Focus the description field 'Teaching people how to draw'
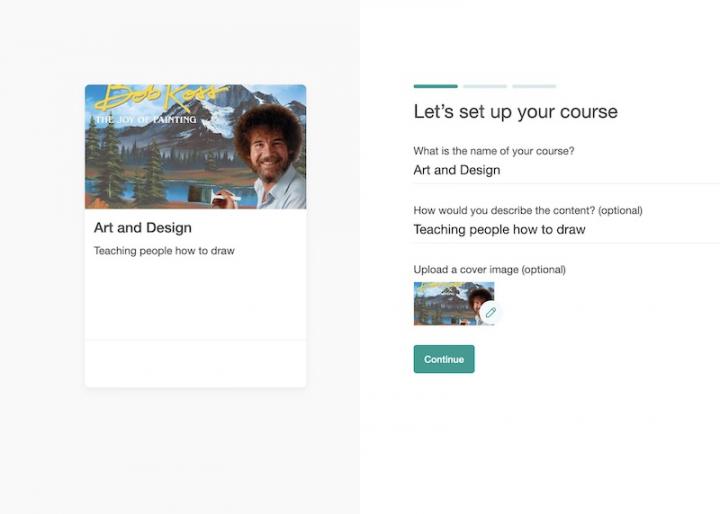This screenshot has height=514, width=720. click(567, 230)
